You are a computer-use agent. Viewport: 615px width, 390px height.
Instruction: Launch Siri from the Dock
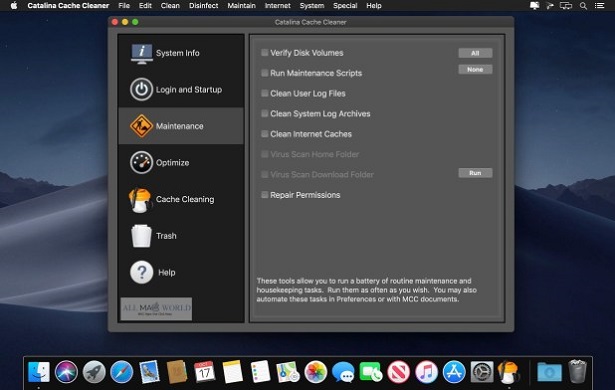tap(66, 372)
